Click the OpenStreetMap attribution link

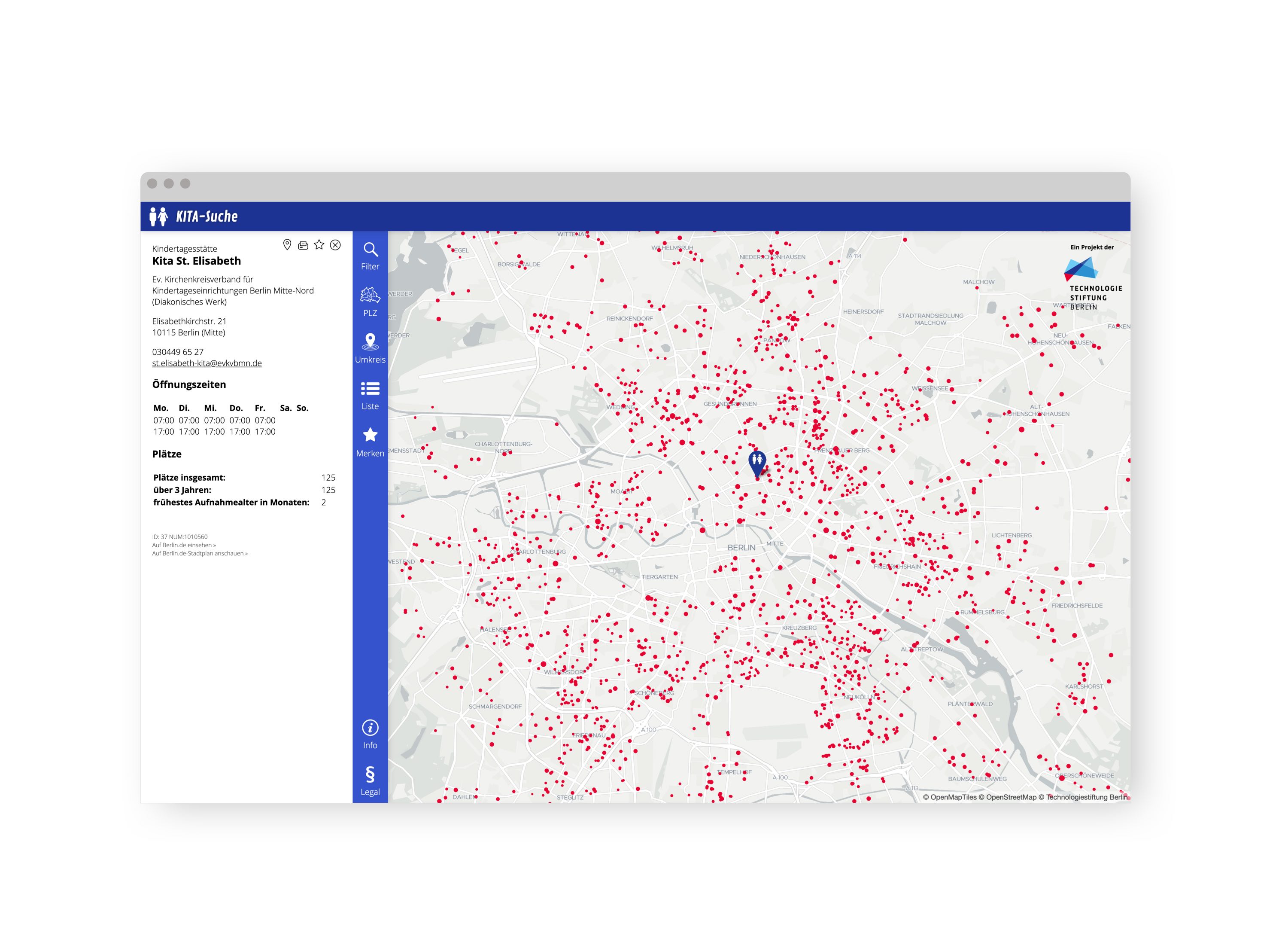pyautogui.click(x=1007, y=797)
